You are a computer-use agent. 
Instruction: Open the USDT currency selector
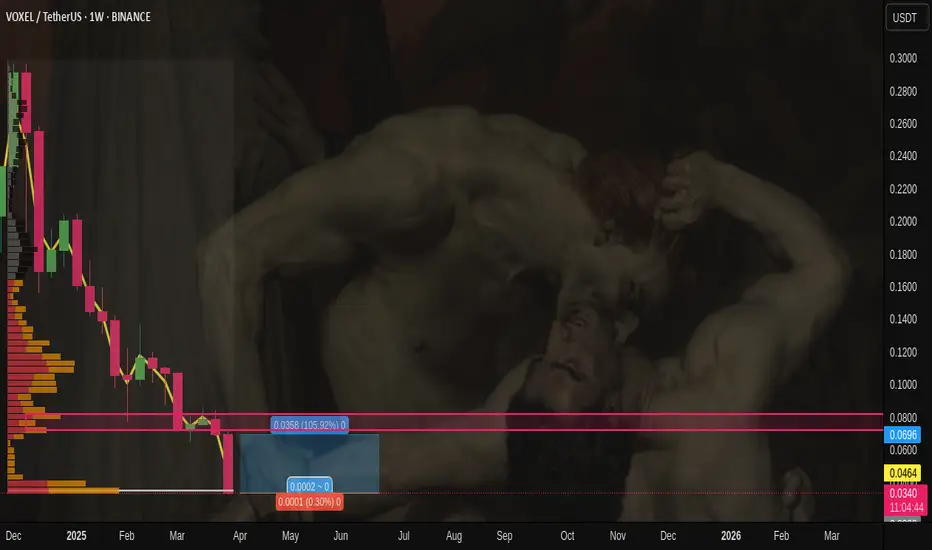click(x=905, y=18)
